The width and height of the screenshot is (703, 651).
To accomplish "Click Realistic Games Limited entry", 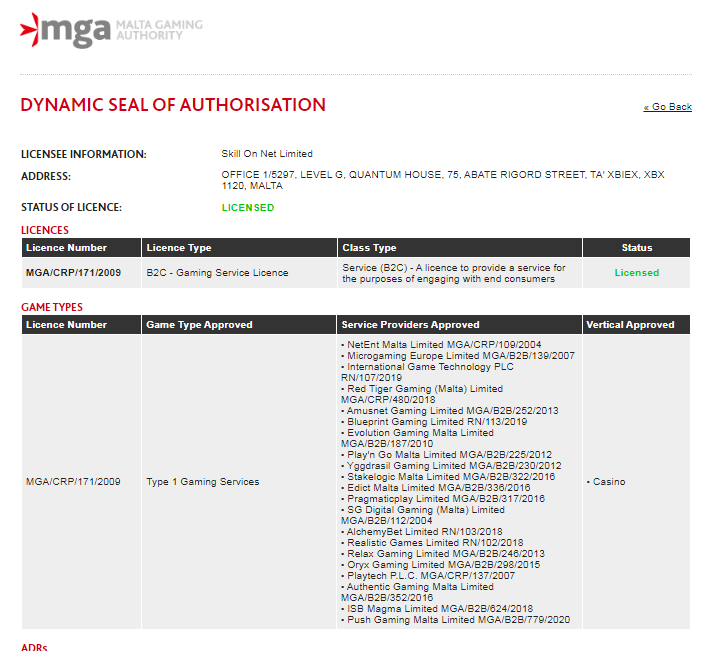I will point(432,543).
